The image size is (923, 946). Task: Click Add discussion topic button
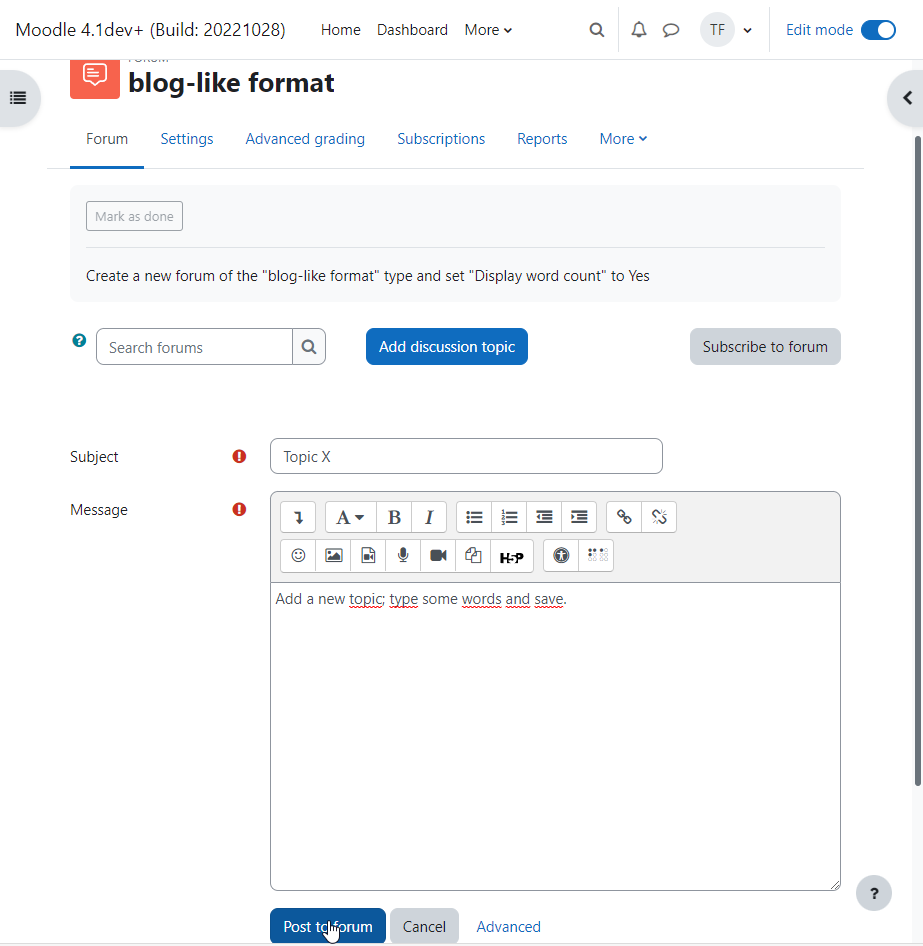coord(446,347)
